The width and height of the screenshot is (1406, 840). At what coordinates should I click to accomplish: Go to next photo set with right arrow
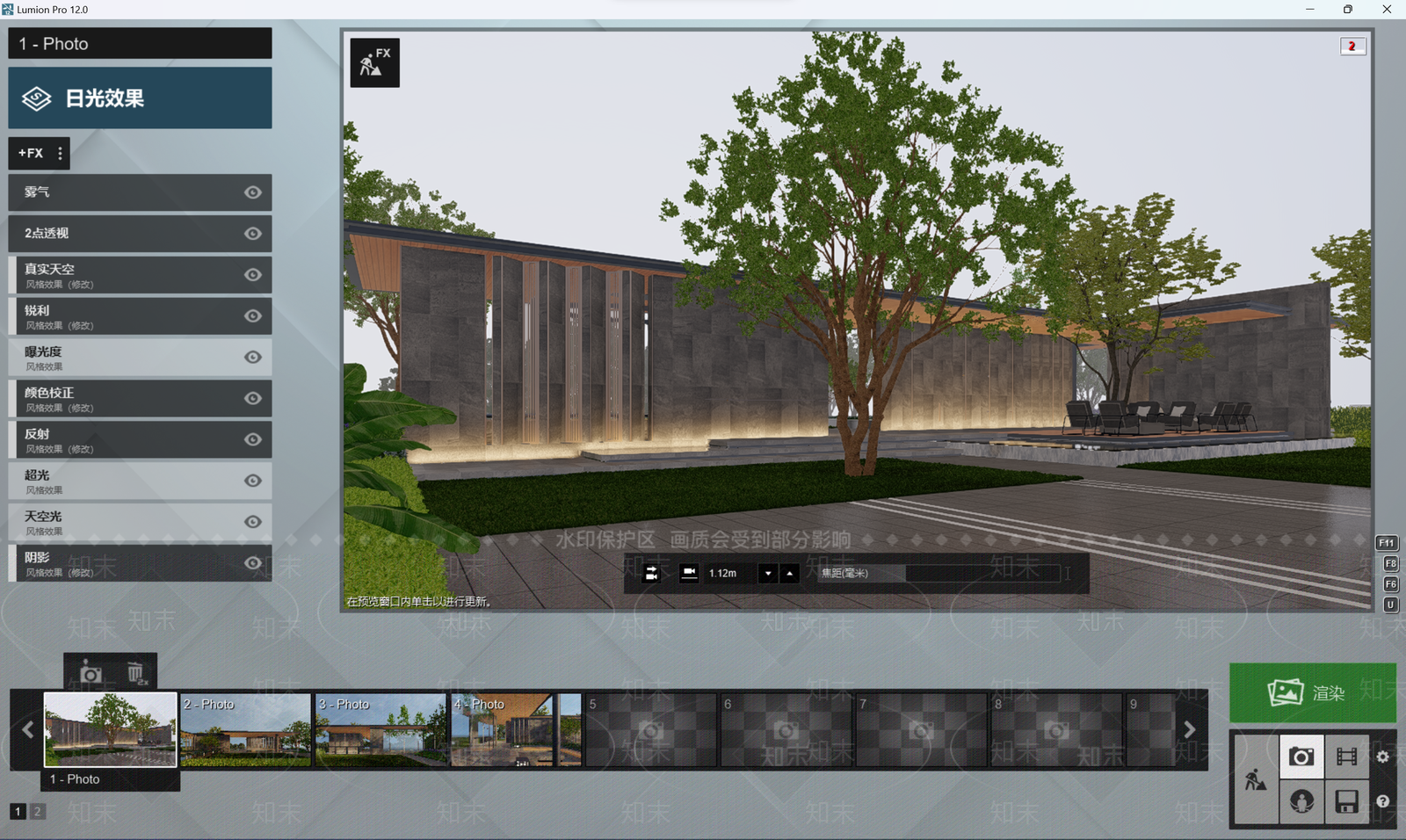click(x=1190, y=729)
